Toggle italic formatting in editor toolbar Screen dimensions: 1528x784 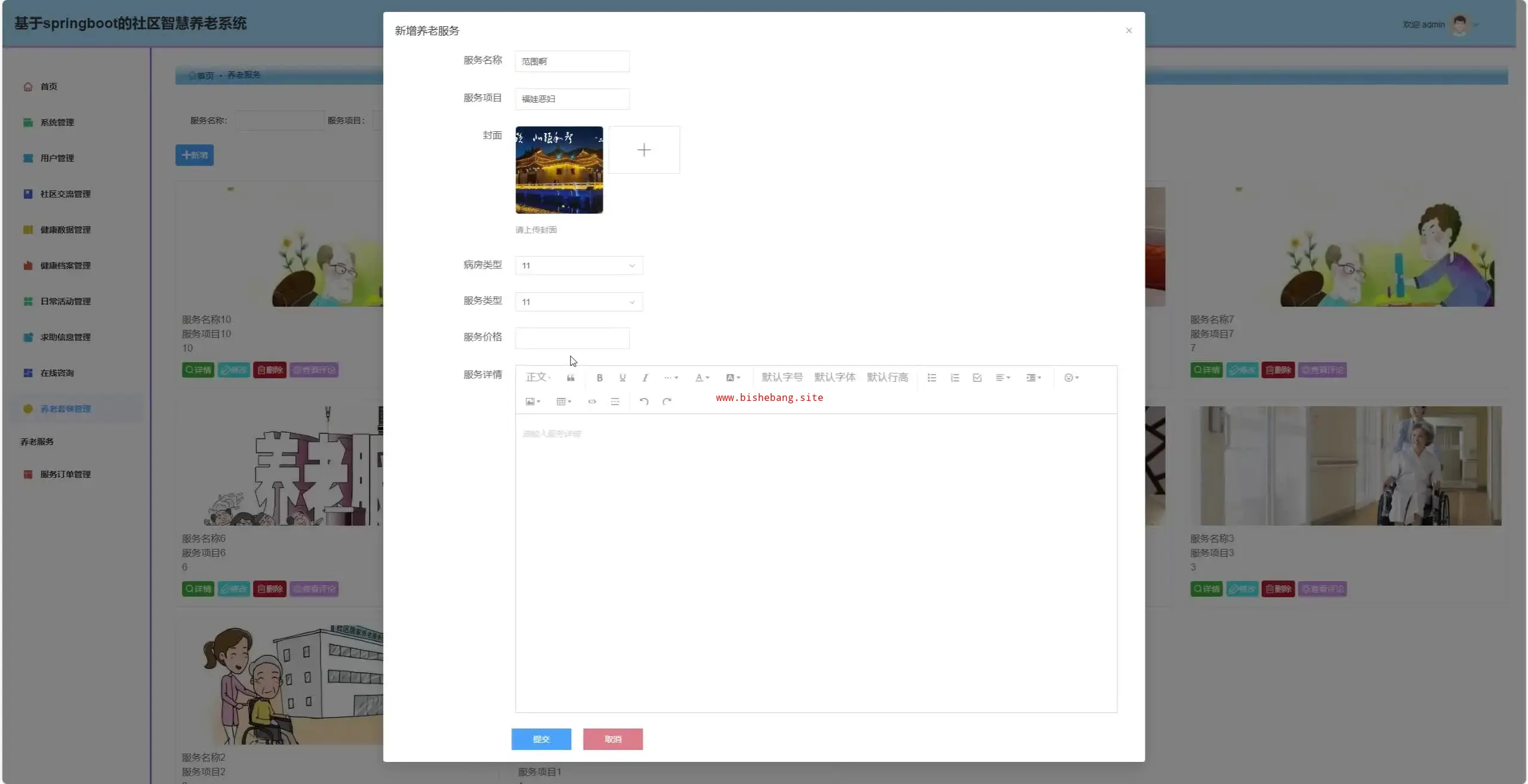tap(645, 378)
